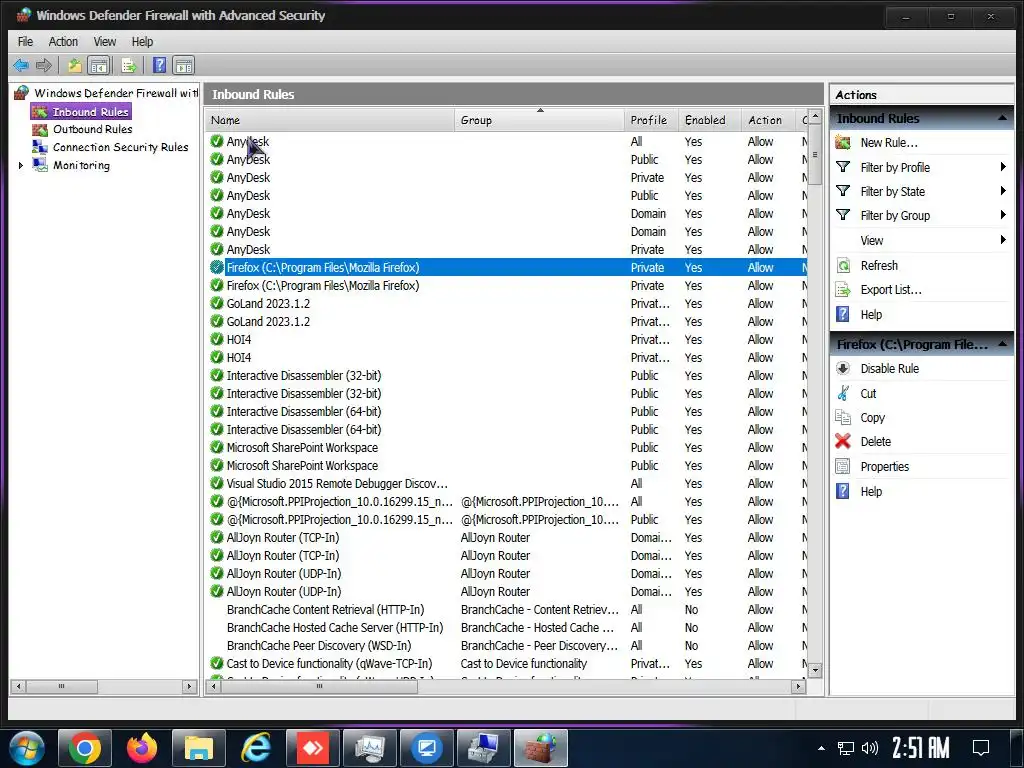Click Export List… in Actions pane
Viewport: 1024px width, 768px height.
click(891, 289)
